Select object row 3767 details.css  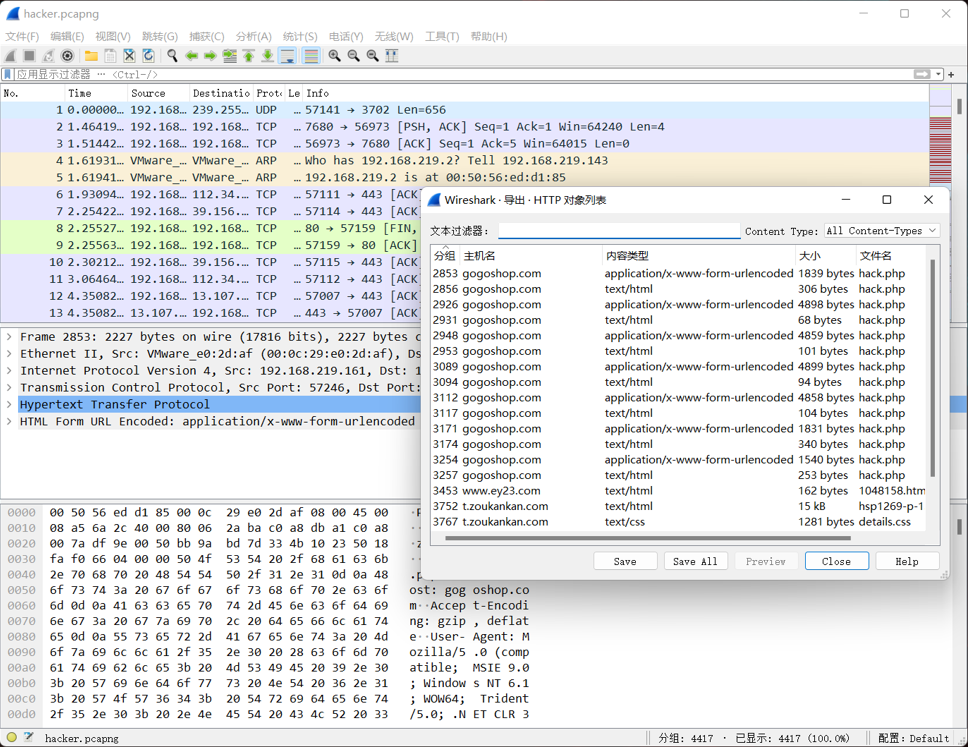(x=679, y=522)
